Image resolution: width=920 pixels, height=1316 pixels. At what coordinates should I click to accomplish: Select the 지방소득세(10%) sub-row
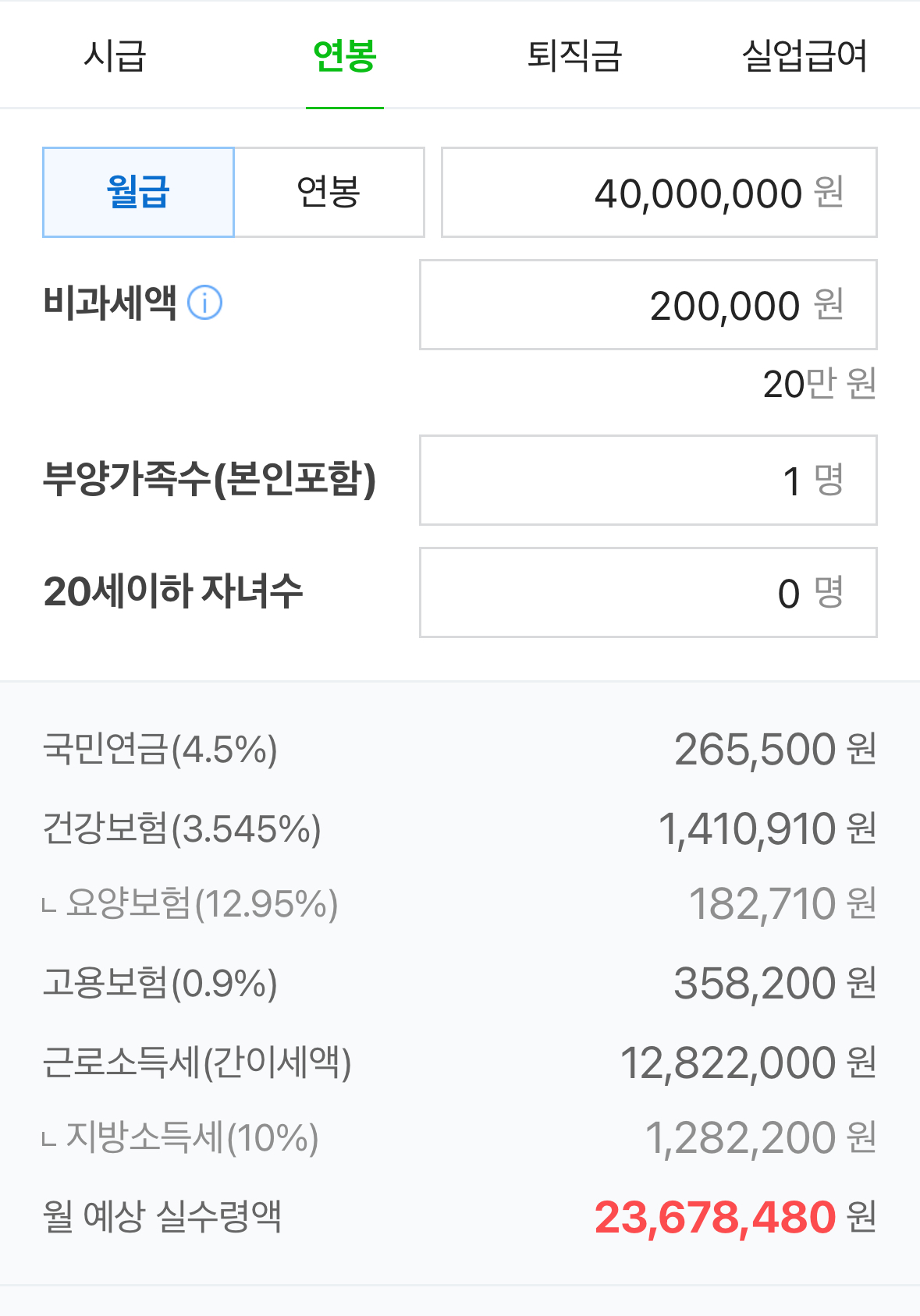click(460, 1137)
